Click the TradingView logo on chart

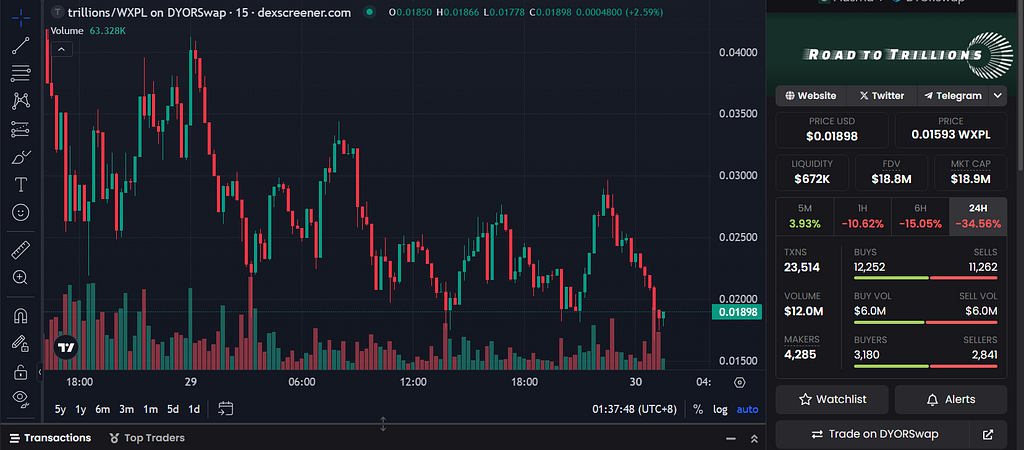tap(66, 347)
